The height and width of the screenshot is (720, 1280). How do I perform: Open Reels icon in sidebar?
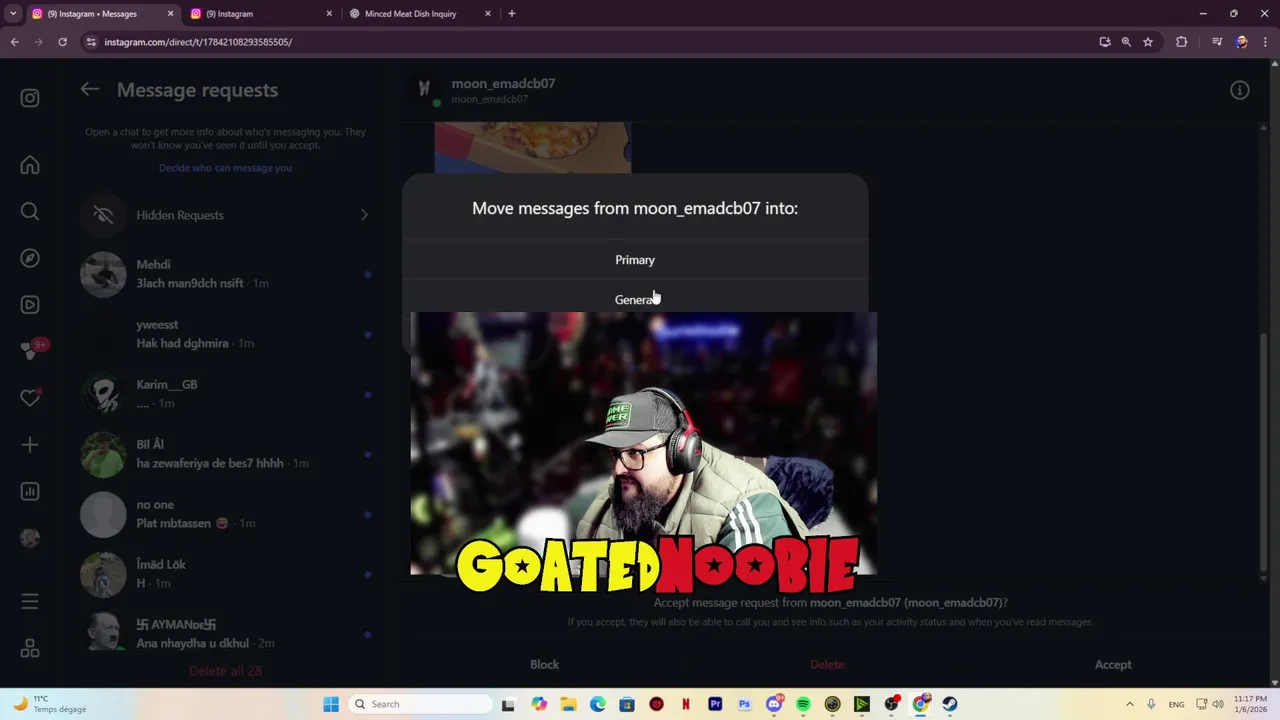pyautogui.click(x=30, y=305)
